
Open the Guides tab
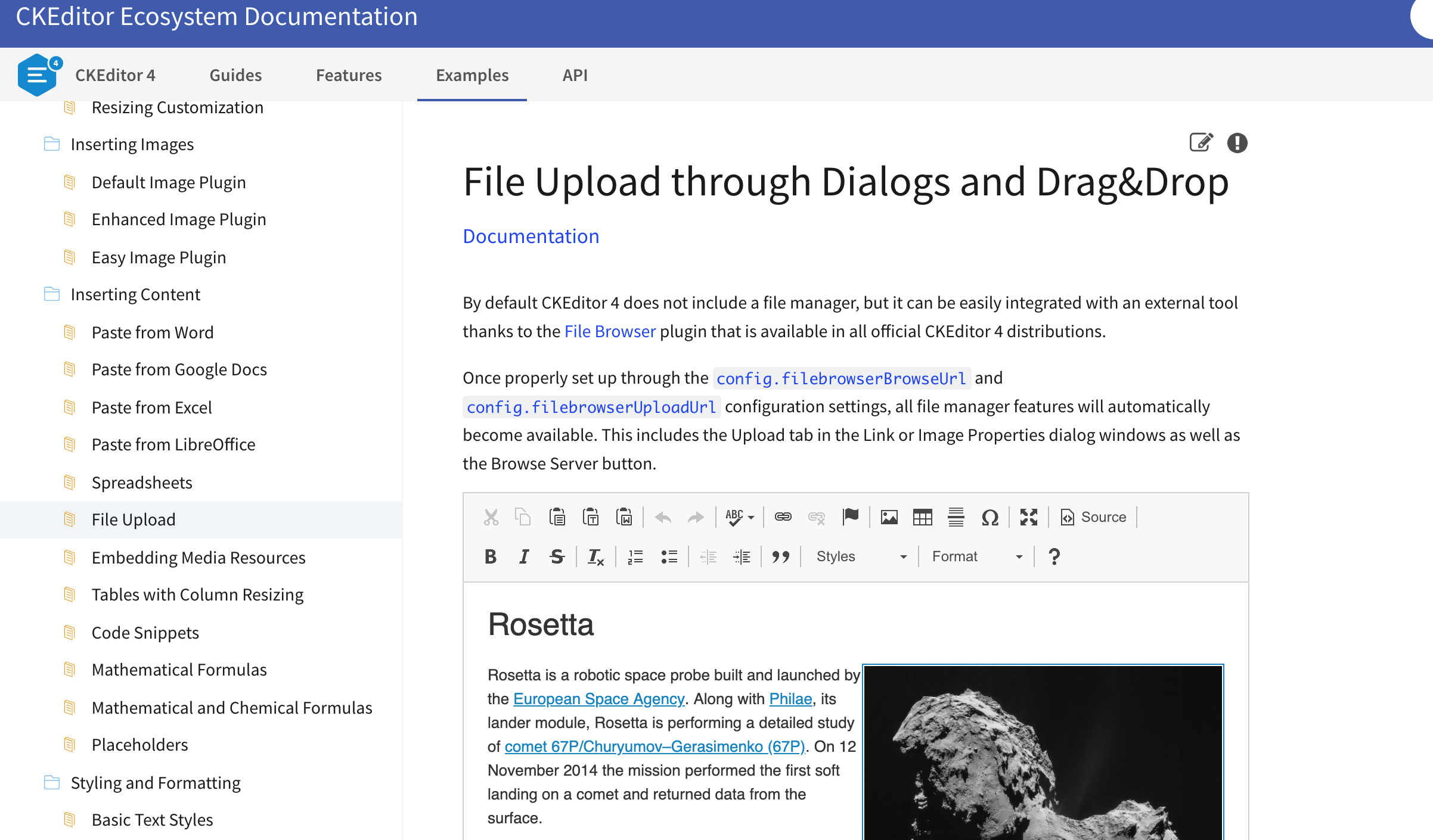click(235, 75)
